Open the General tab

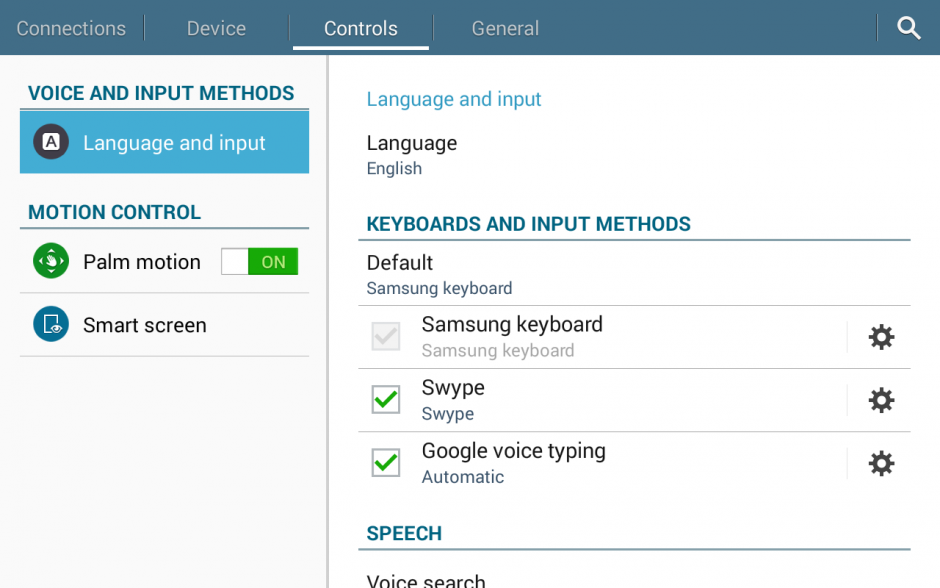click(x=505, y=27)
